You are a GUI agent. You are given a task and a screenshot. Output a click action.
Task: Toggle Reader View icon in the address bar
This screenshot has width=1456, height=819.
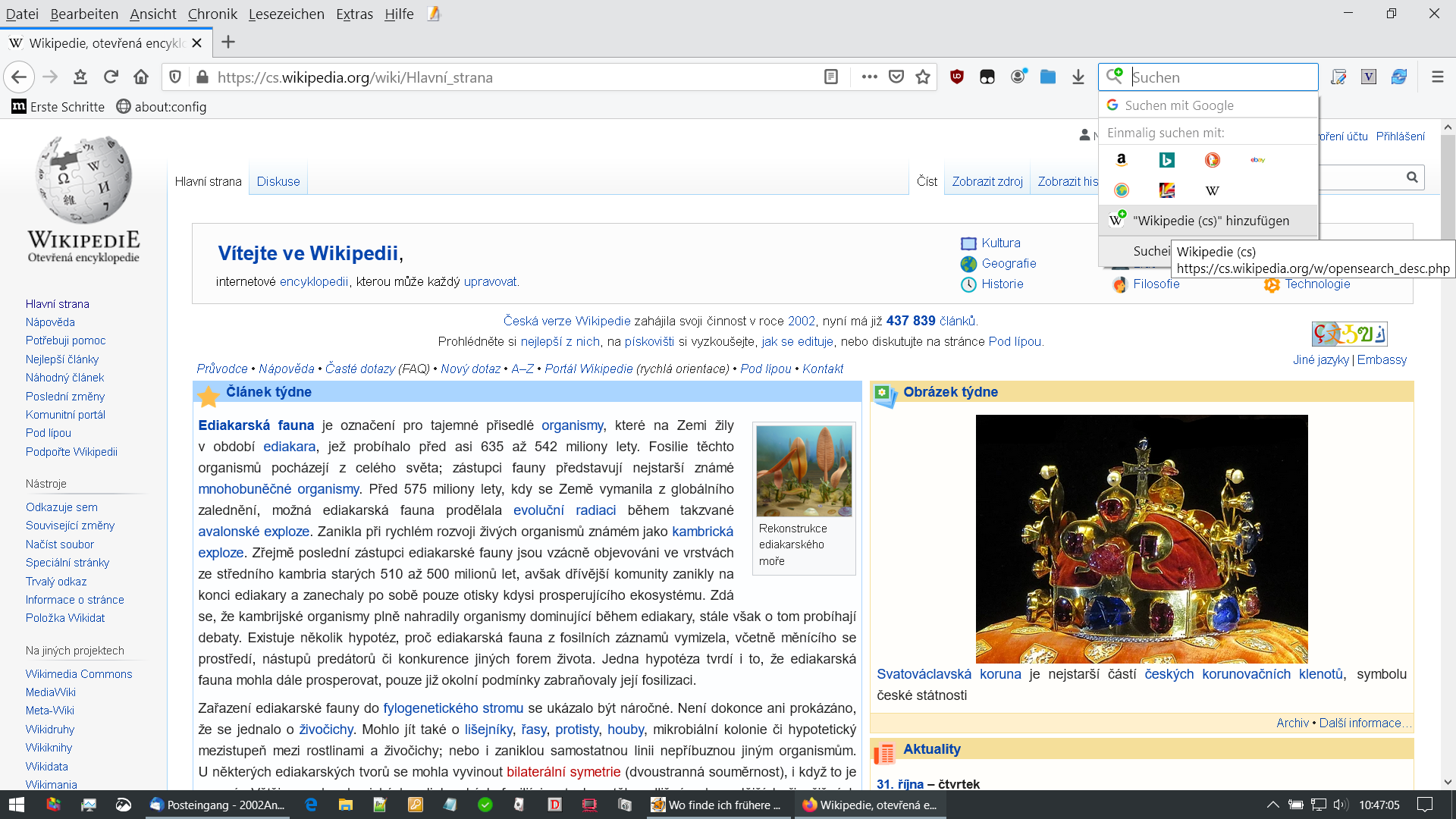831,77
